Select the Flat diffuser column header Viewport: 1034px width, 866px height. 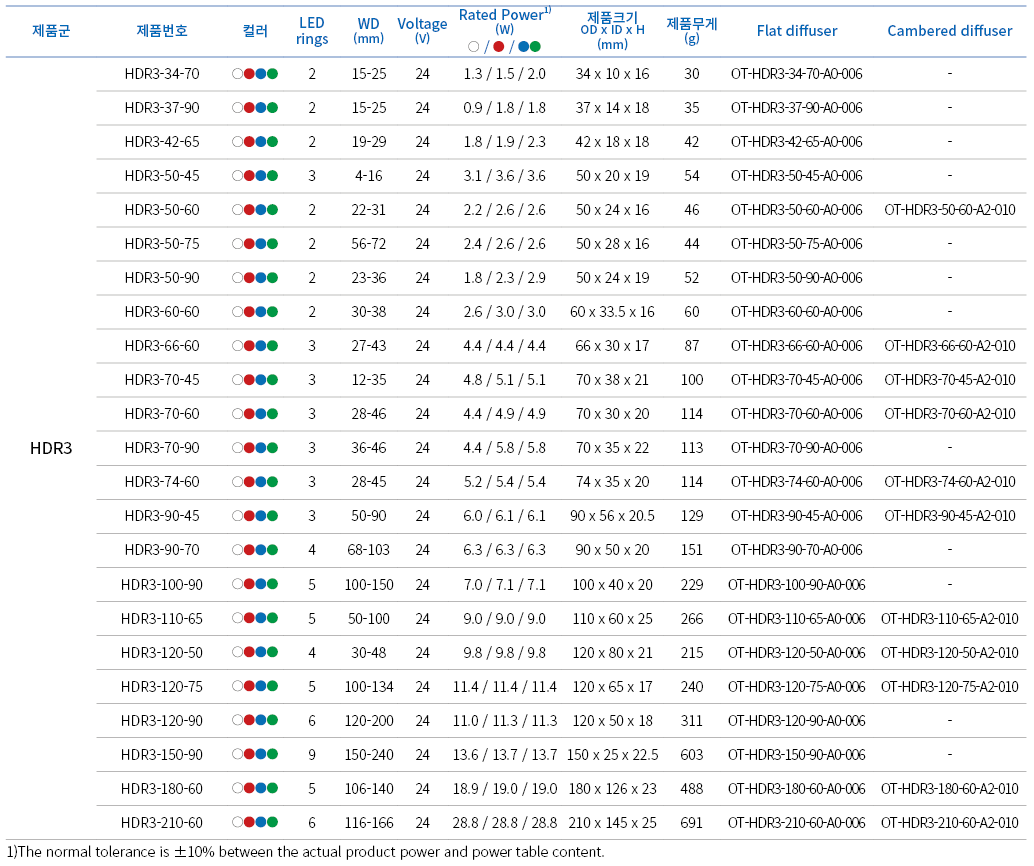796,31
